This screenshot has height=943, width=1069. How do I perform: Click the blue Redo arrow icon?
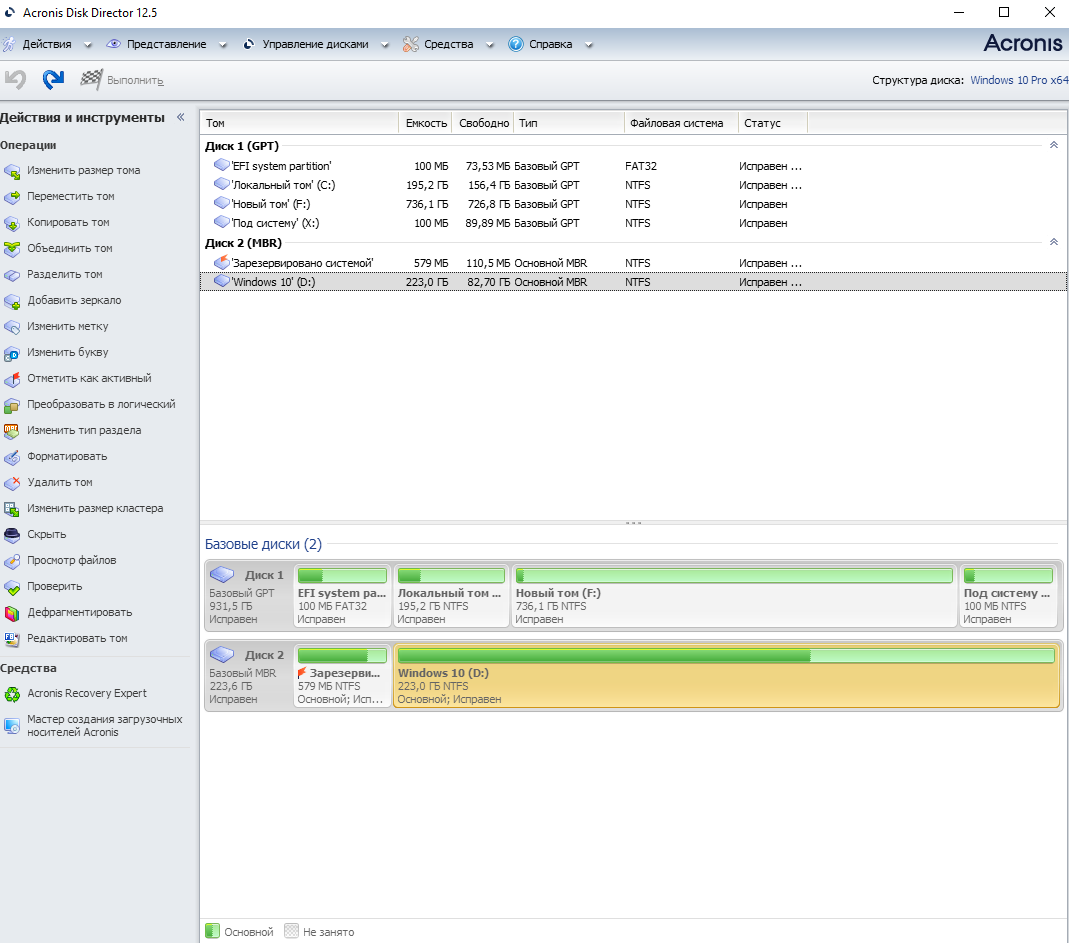click(x=53, y=80)
